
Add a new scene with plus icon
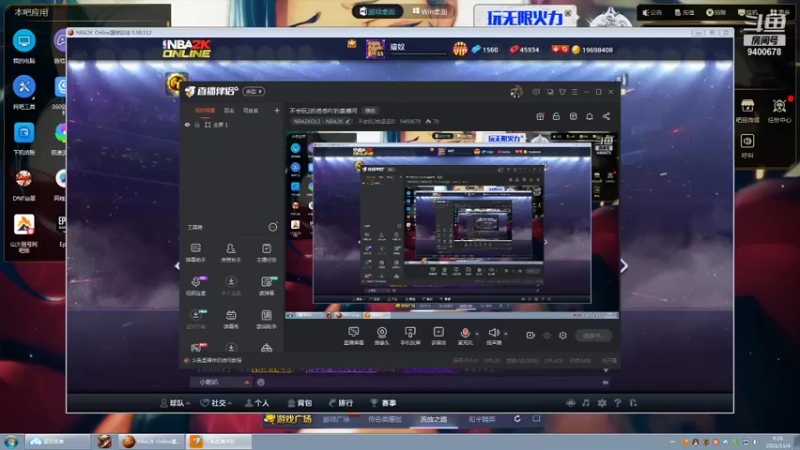[277, 110]
